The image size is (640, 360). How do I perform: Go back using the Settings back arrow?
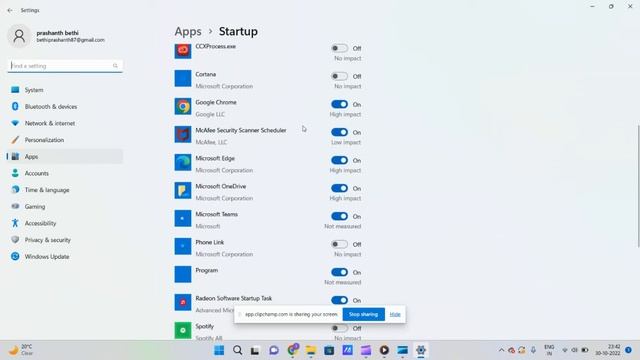[x=10, y=10]
